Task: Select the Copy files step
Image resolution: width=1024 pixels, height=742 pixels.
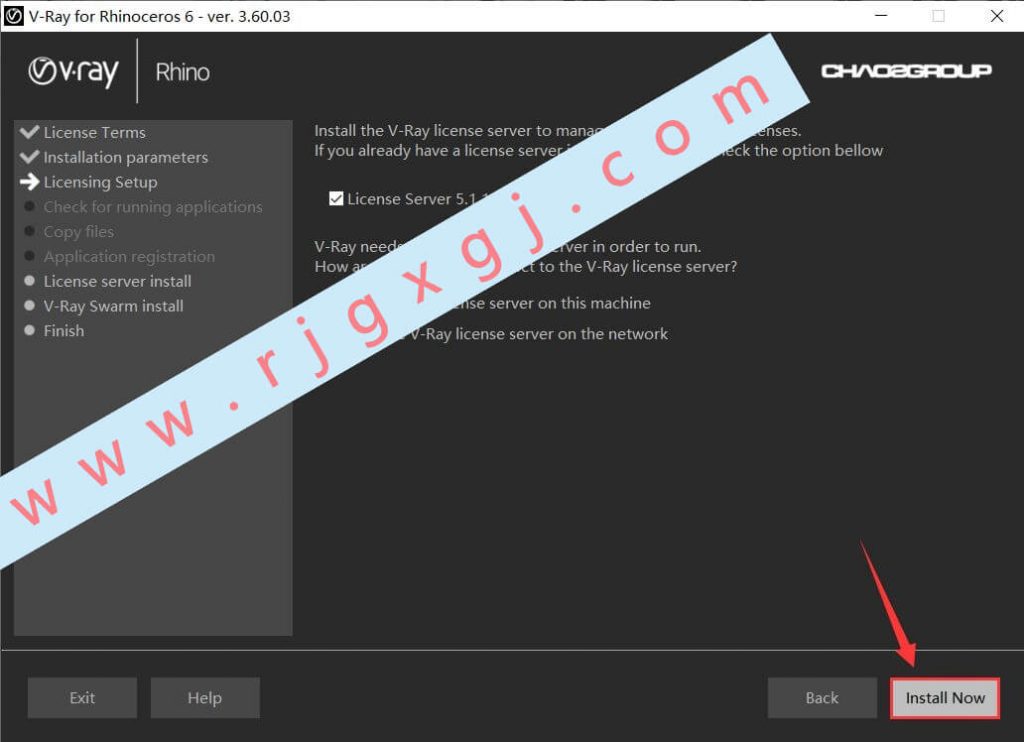Action: pos(78,232)
